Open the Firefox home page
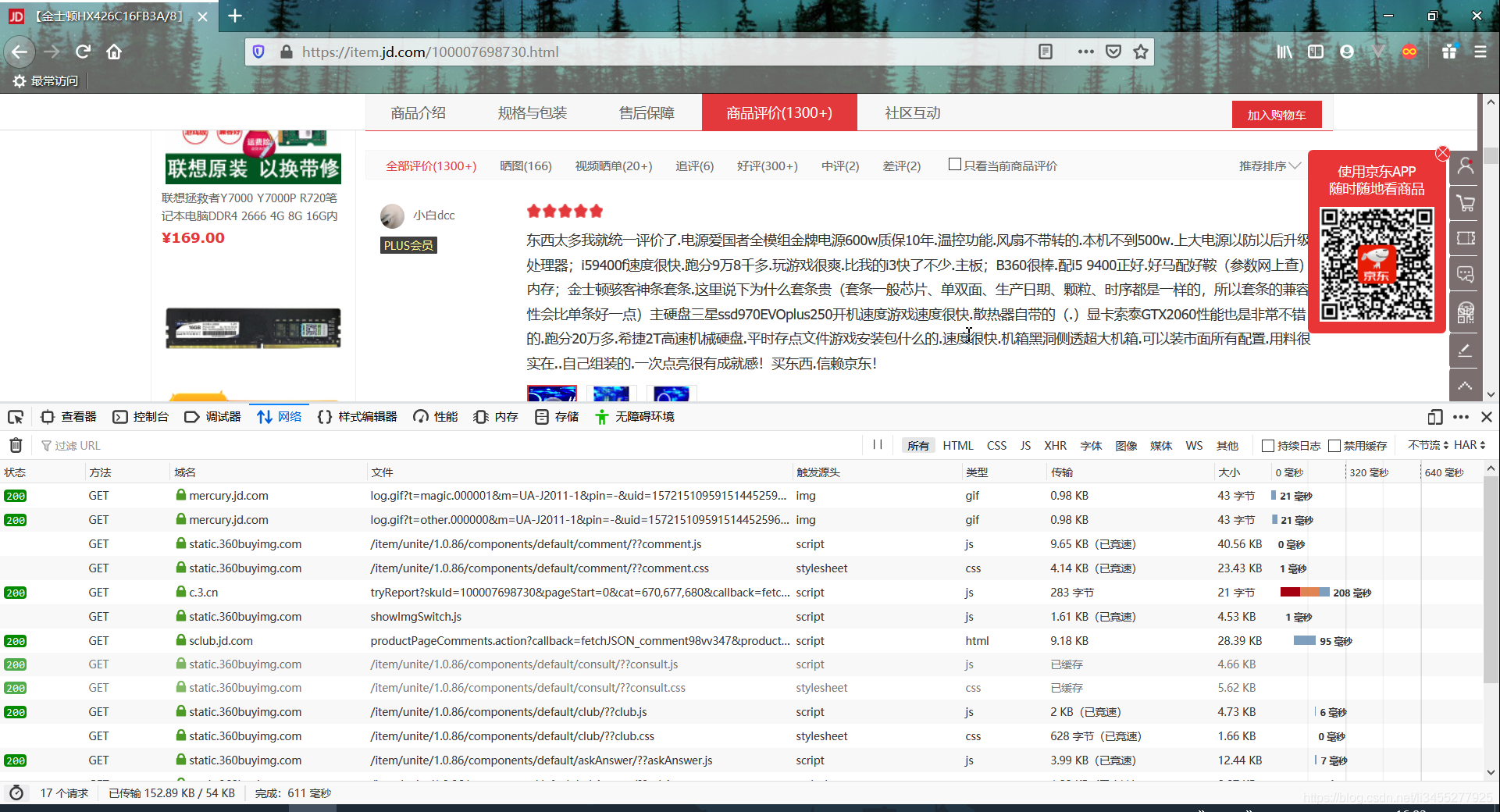1500x812 pixels. [x=114, y=52]
